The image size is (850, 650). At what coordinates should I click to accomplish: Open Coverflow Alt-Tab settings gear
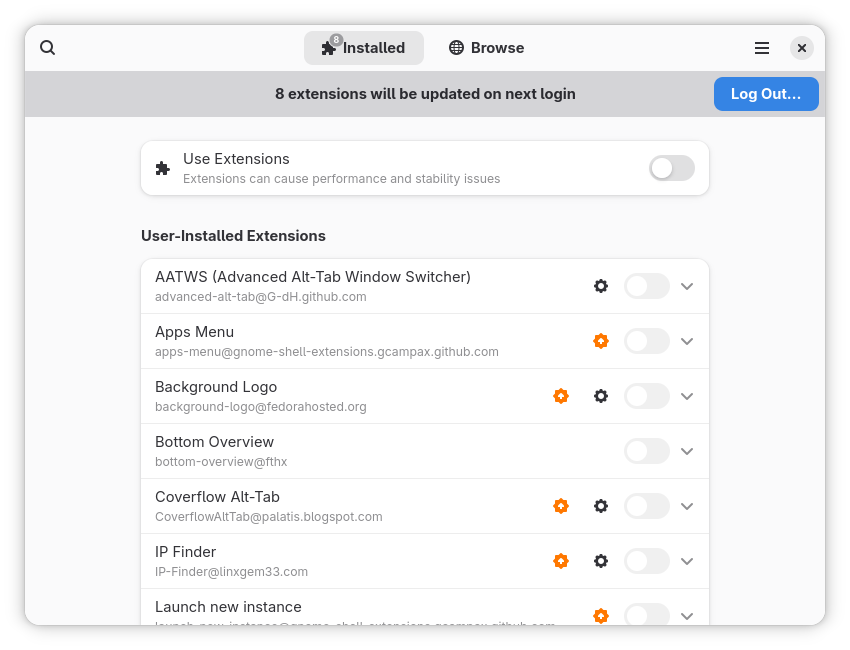pos(601,506)
